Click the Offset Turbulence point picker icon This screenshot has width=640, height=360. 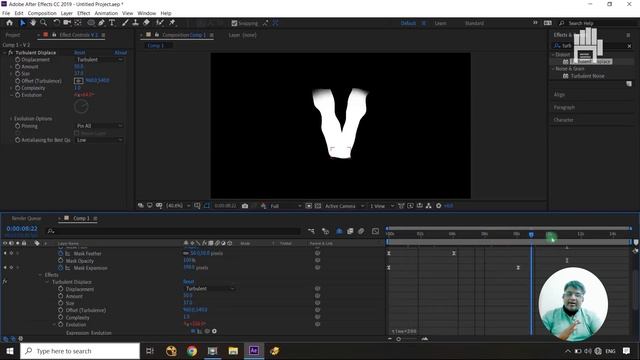(x=79, y=81)
